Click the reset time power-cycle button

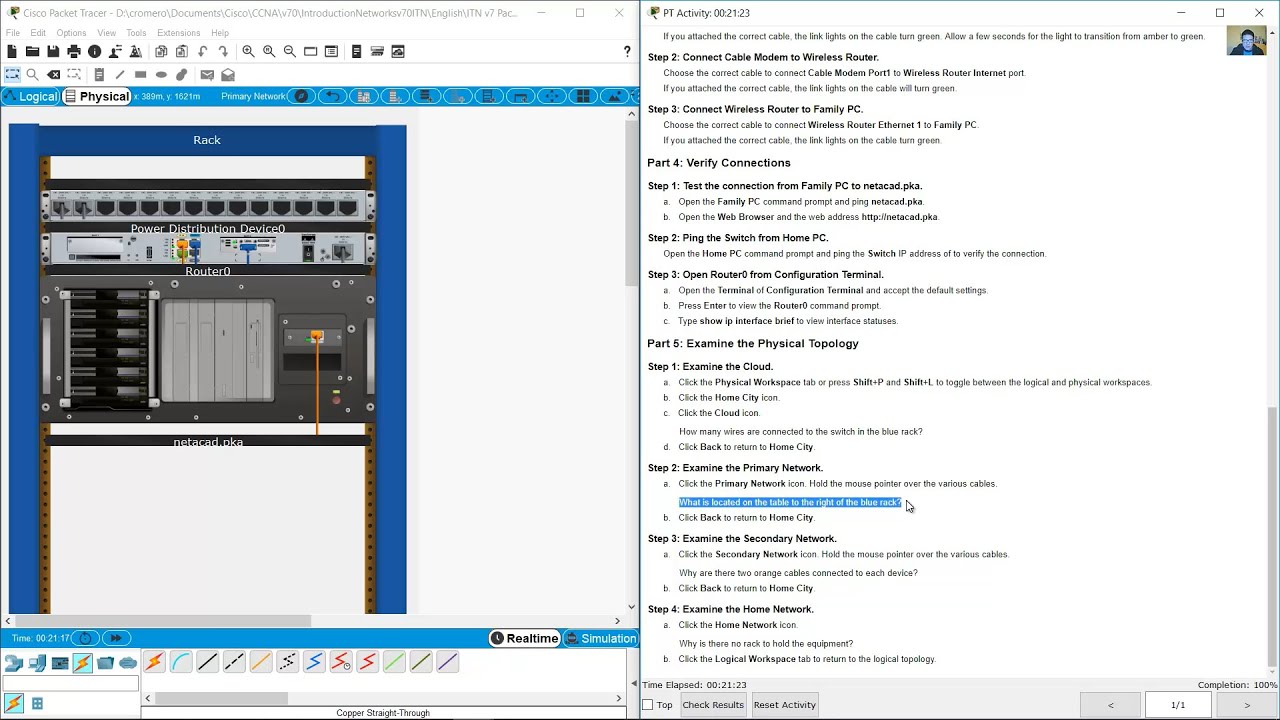coord(85,638)
